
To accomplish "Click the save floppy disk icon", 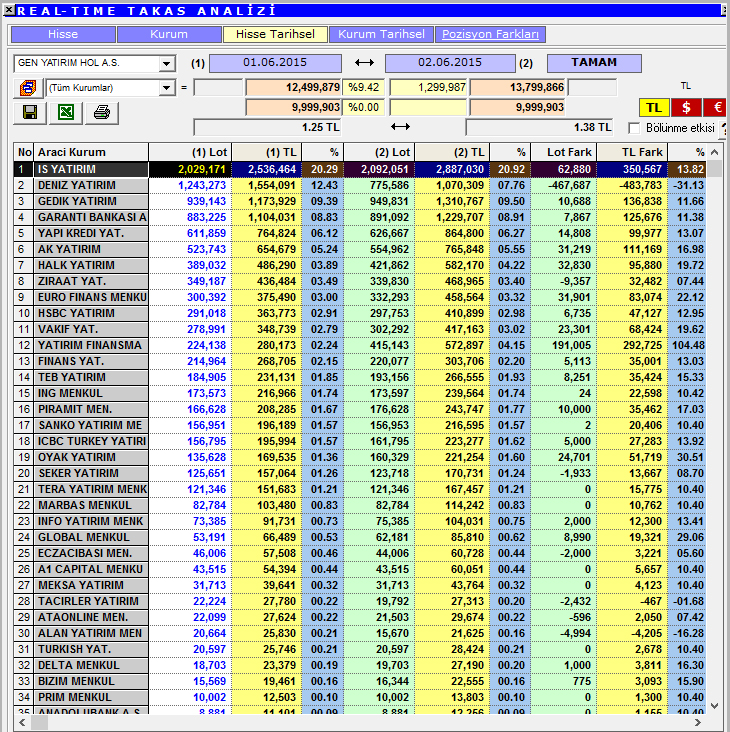I will 30,113.
